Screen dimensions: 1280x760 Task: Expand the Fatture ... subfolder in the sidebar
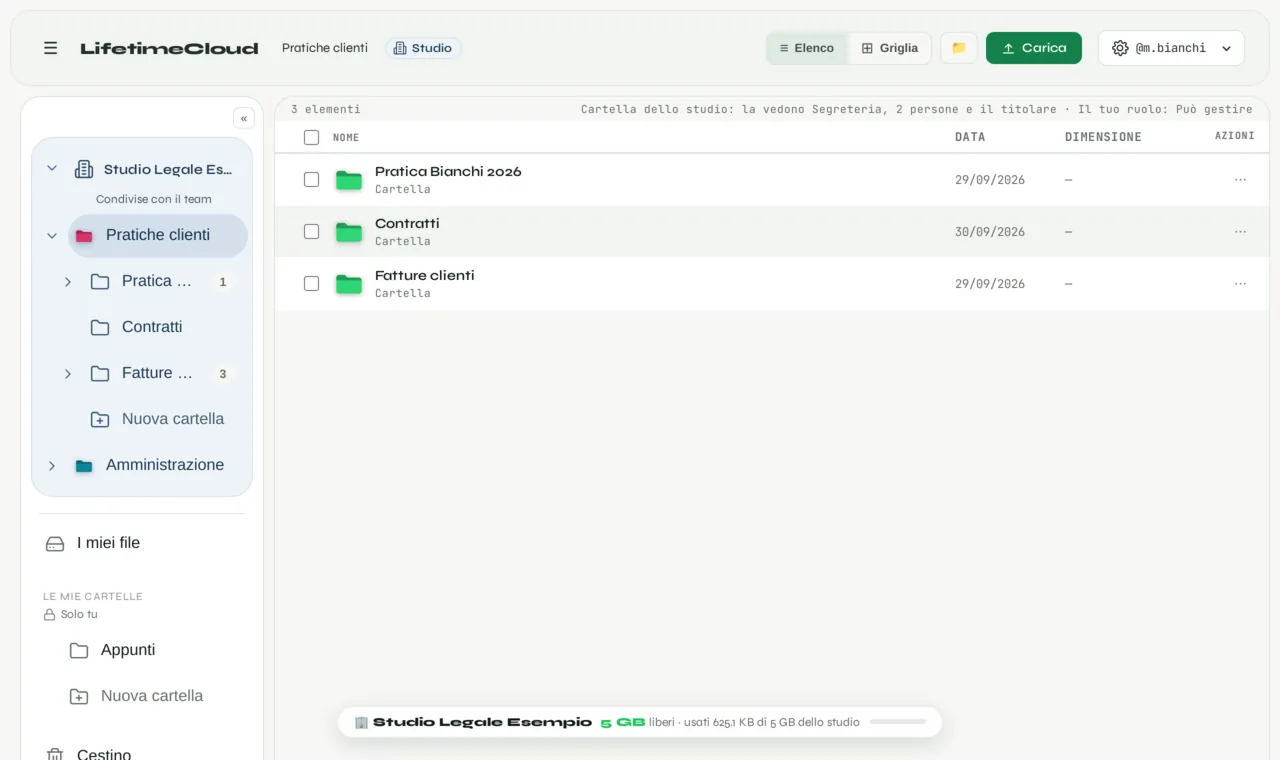pyautogui.click(x=68, y=374)
